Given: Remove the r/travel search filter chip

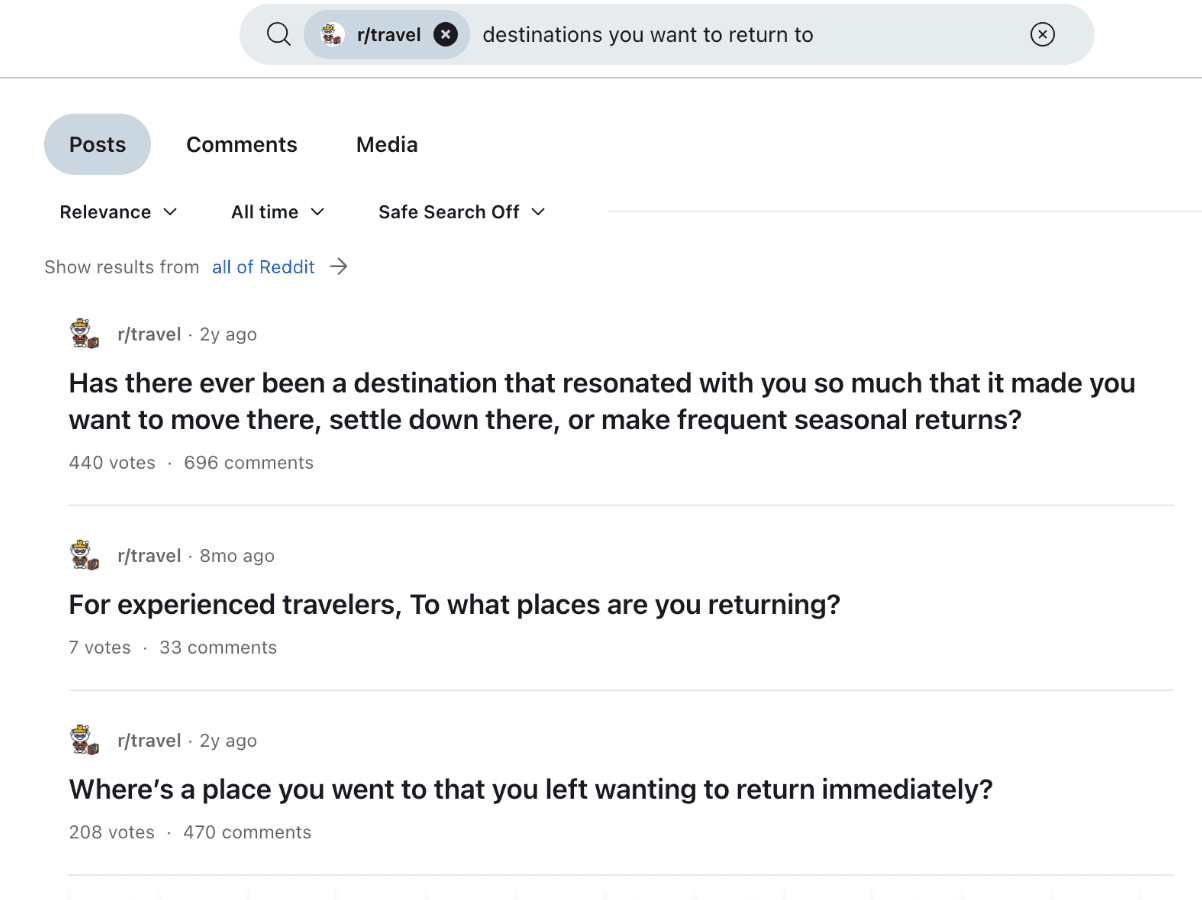Looking at the screenshot, I should (x=445, y=33).
